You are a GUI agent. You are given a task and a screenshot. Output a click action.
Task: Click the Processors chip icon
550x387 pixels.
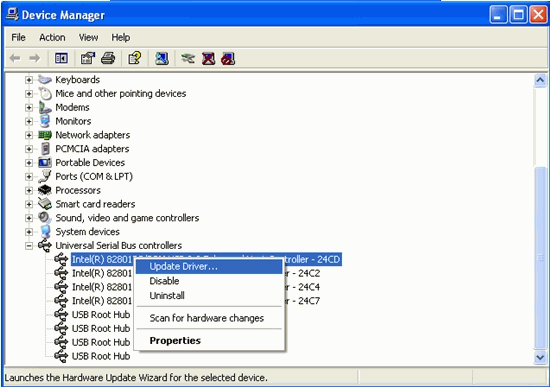45,190
